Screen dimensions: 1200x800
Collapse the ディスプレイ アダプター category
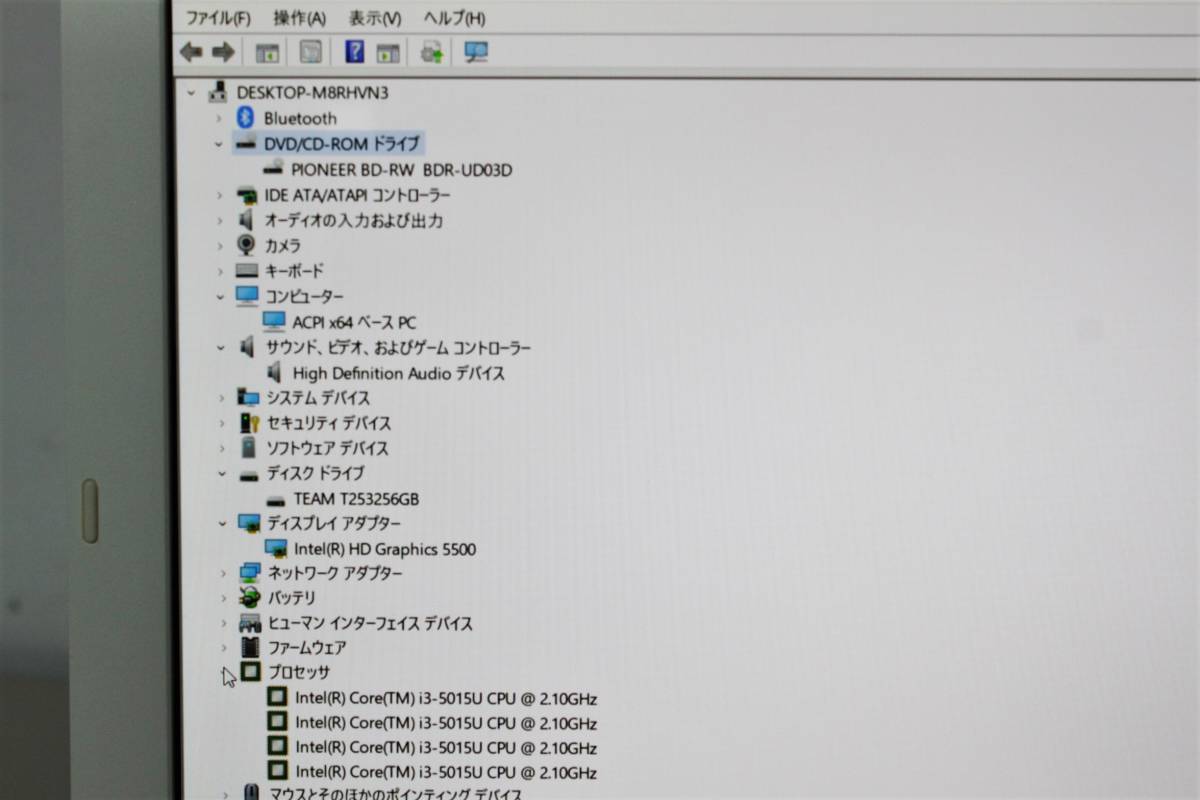(221, 523)
